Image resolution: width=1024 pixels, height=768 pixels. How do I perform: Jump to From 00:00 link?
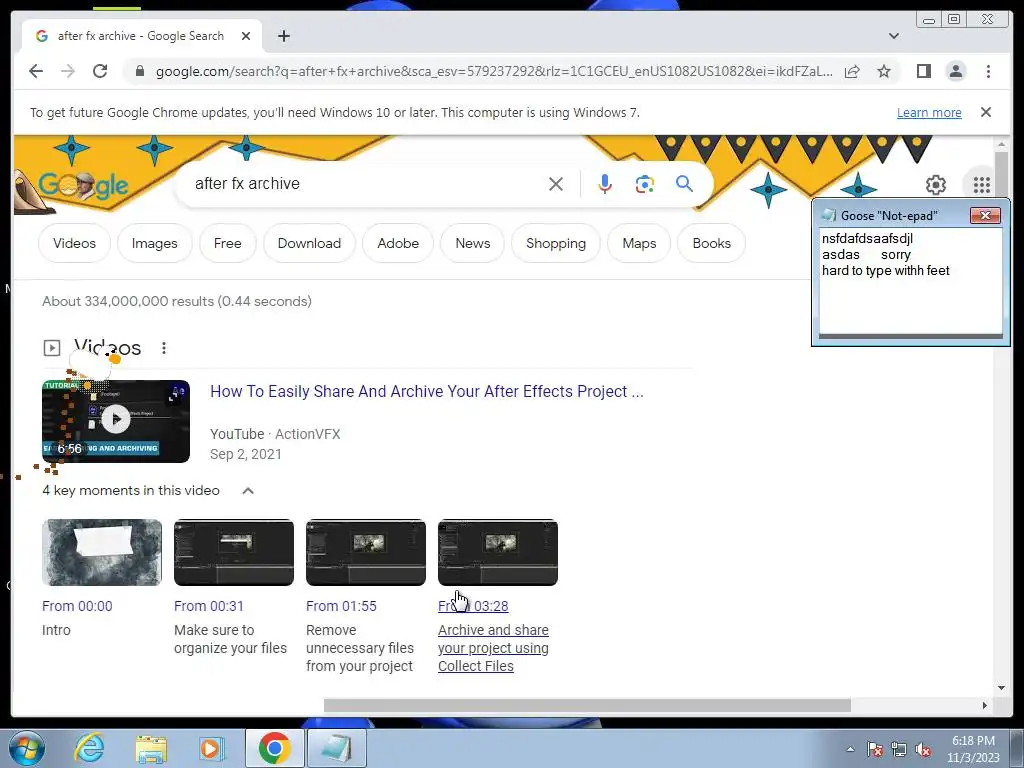[x=77, y=606]
